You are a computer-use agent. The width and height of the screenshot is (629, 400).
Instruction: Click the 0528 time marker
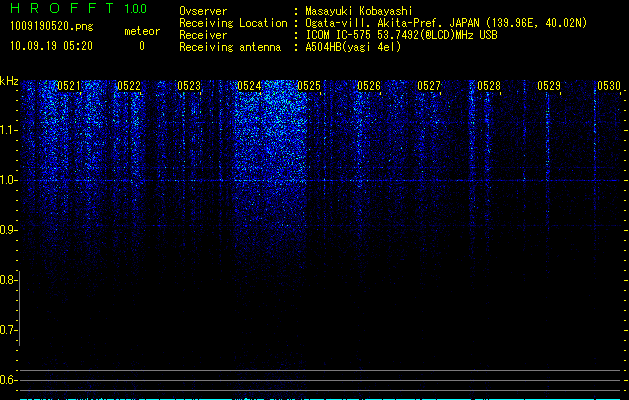[x=489, y=86]
